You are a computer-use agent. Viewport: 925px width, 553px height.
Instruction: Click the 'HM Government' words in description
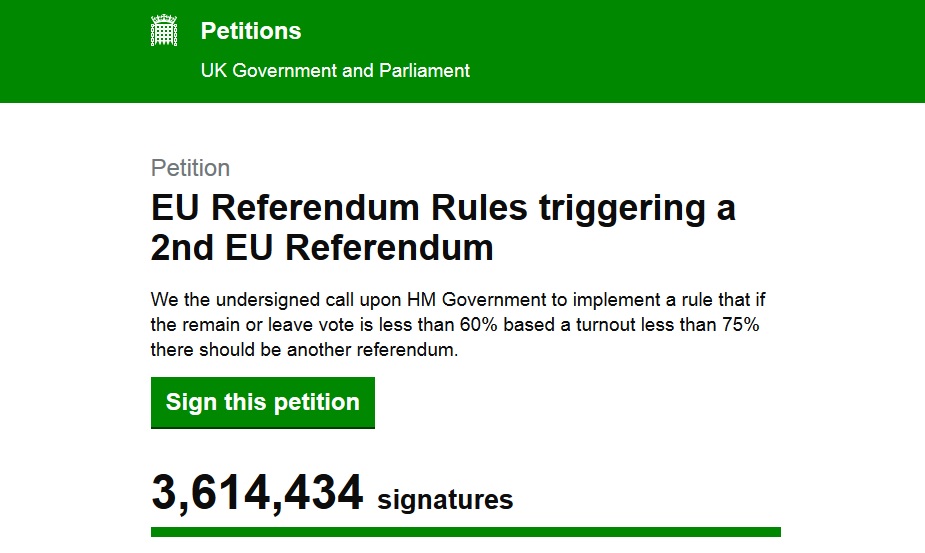tap(477, 300)
